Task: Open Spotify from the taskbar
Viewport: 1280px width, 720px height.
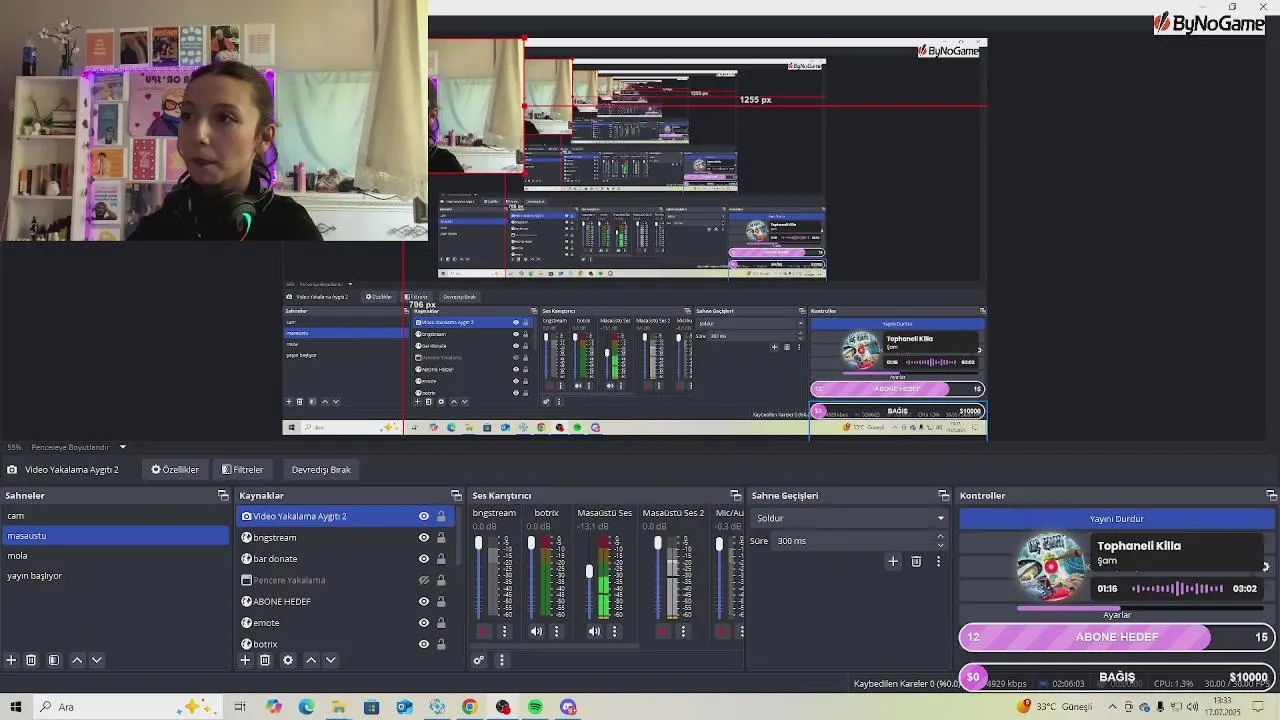Action: [535, 707]
